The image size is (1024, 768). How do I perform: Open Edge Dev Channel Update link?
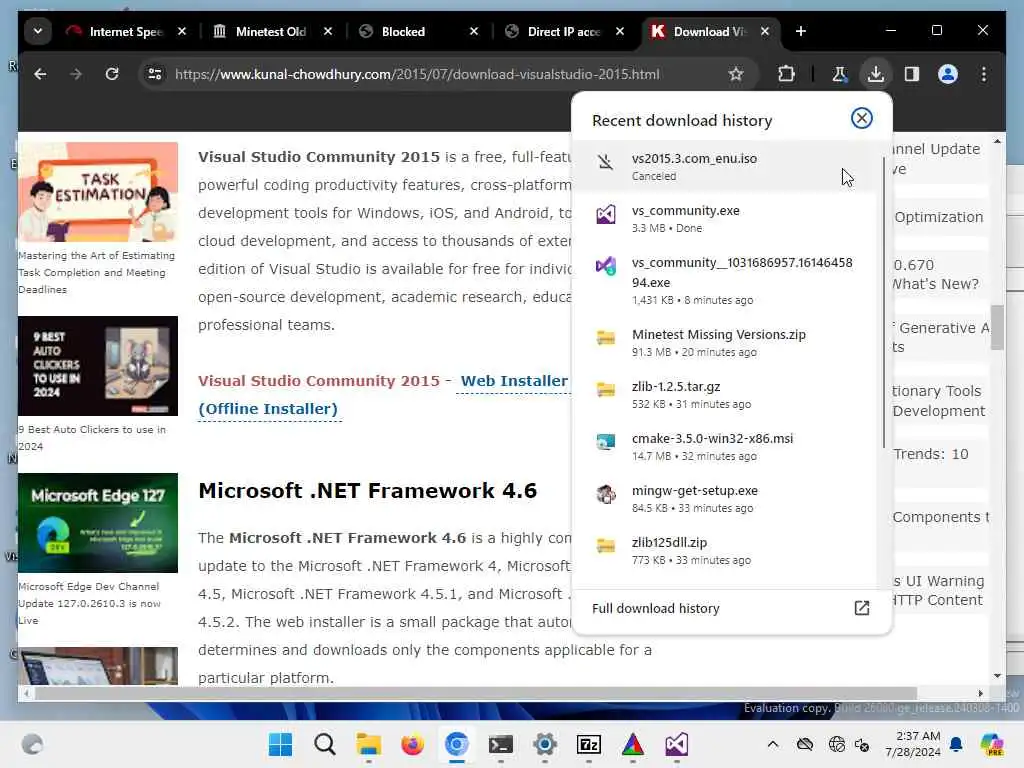pos(89,603)
